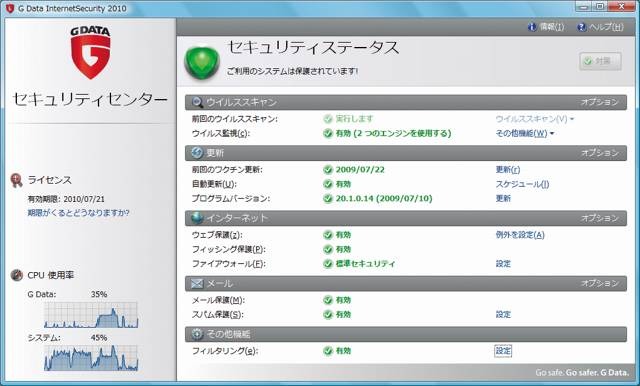Click the title bar G Data icon
The image size is (640, 386).
tap(10, 8)
